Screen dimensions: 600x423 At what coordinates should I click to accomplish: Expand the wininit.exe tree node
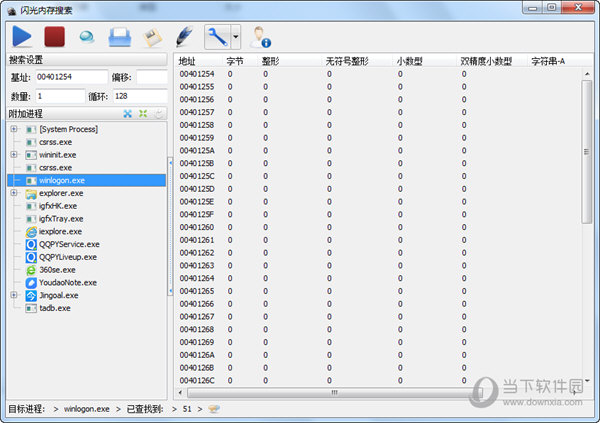point(14,155)
